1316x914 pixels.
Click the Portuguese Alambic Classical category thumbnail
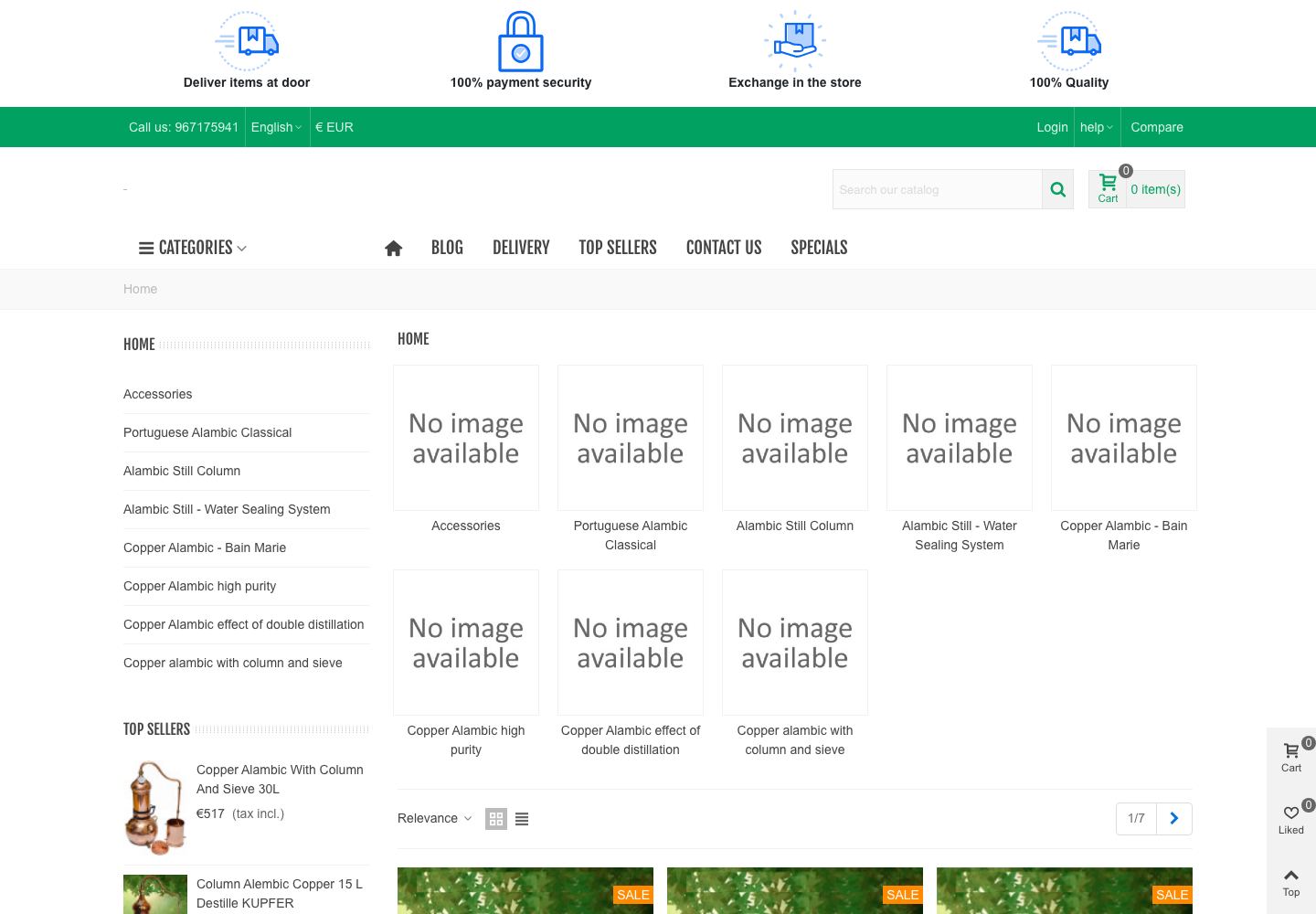pos(631,438)
